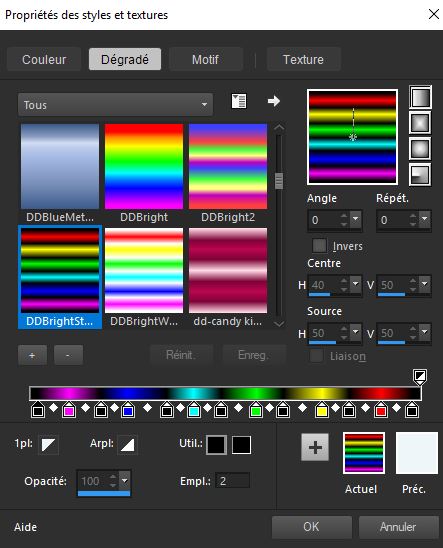
Task: Select the rectangular gradient style icon
Action: [x=420, y=123]
